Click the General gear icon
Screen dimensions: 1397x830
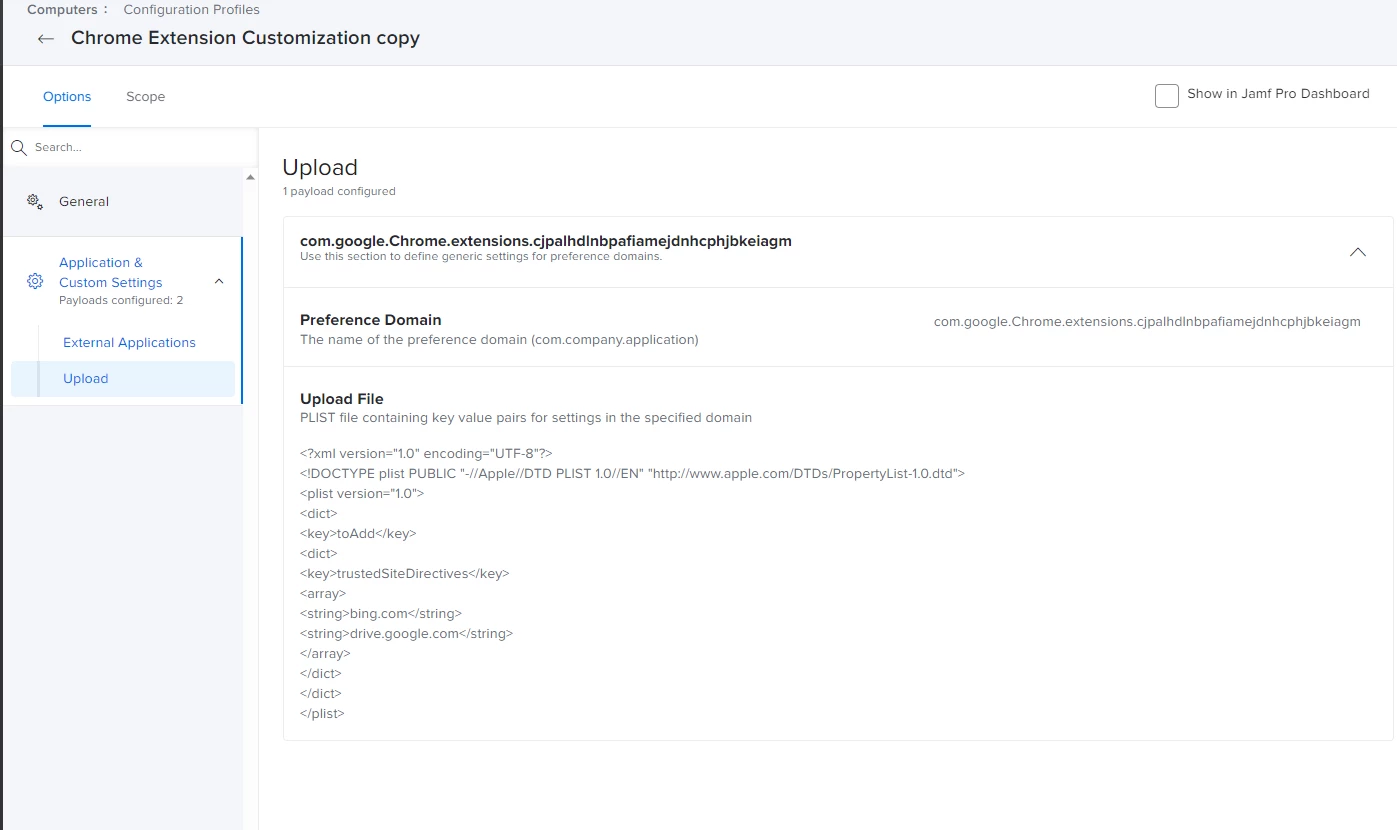34,201
